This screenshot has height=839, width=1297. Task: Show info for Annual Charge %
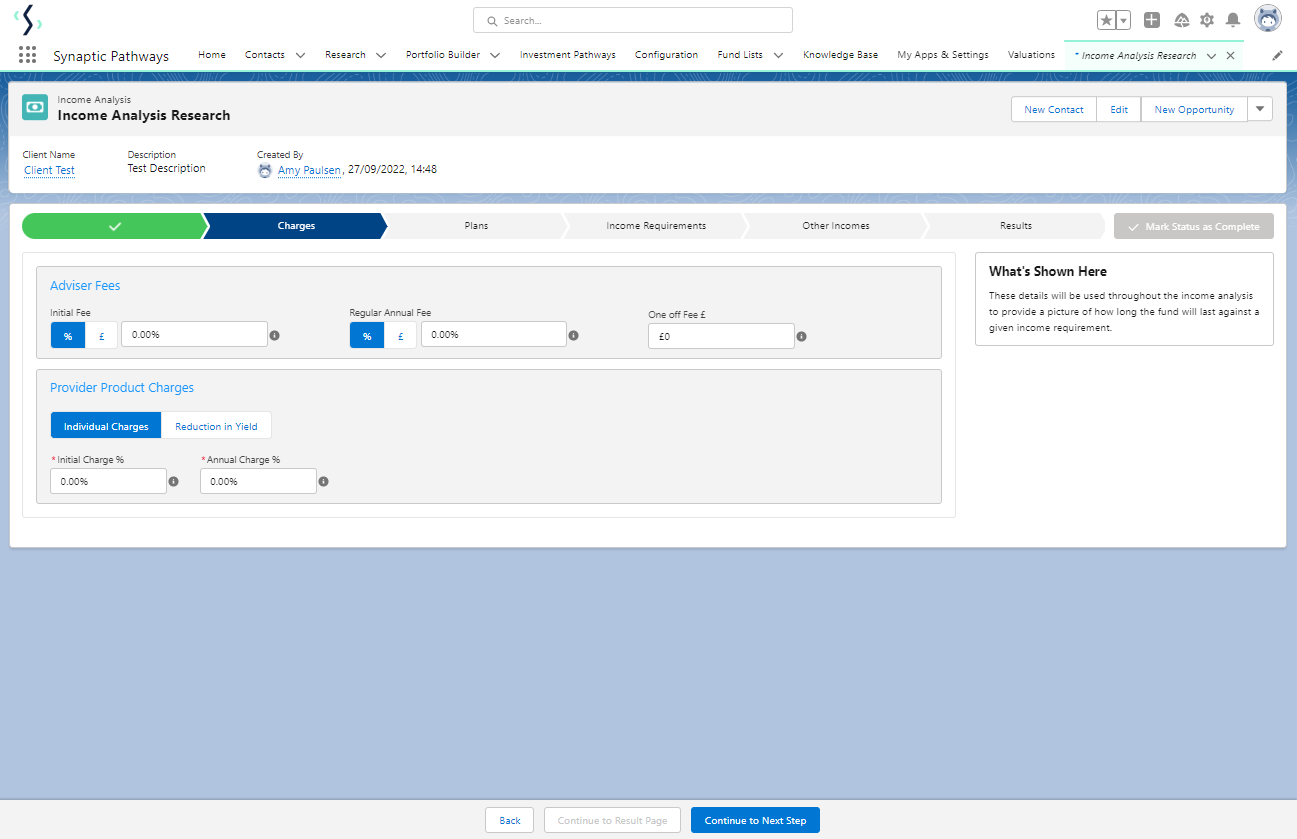pos(324,482)
